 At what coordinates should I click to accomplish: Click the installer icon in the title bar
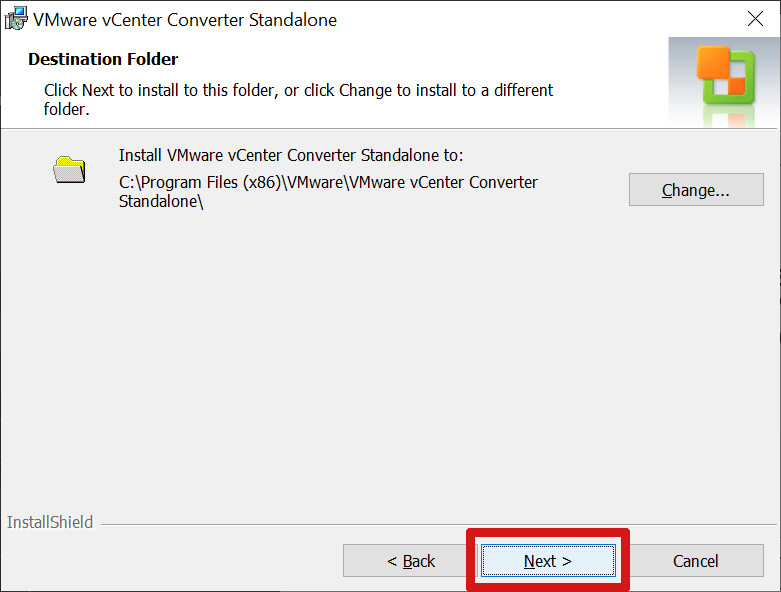(x=16, y=18)
